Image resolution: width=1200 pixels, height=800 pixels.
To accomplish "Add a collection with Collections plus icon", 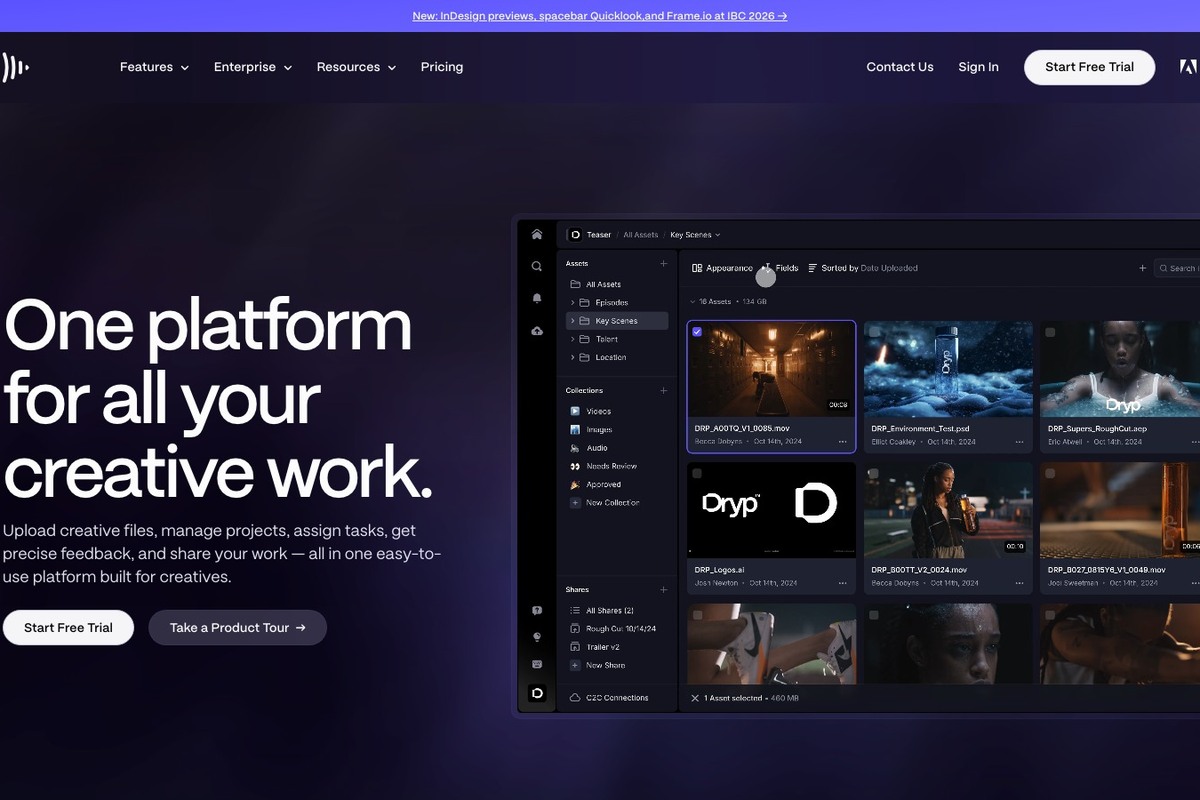I will click(663, 391).
